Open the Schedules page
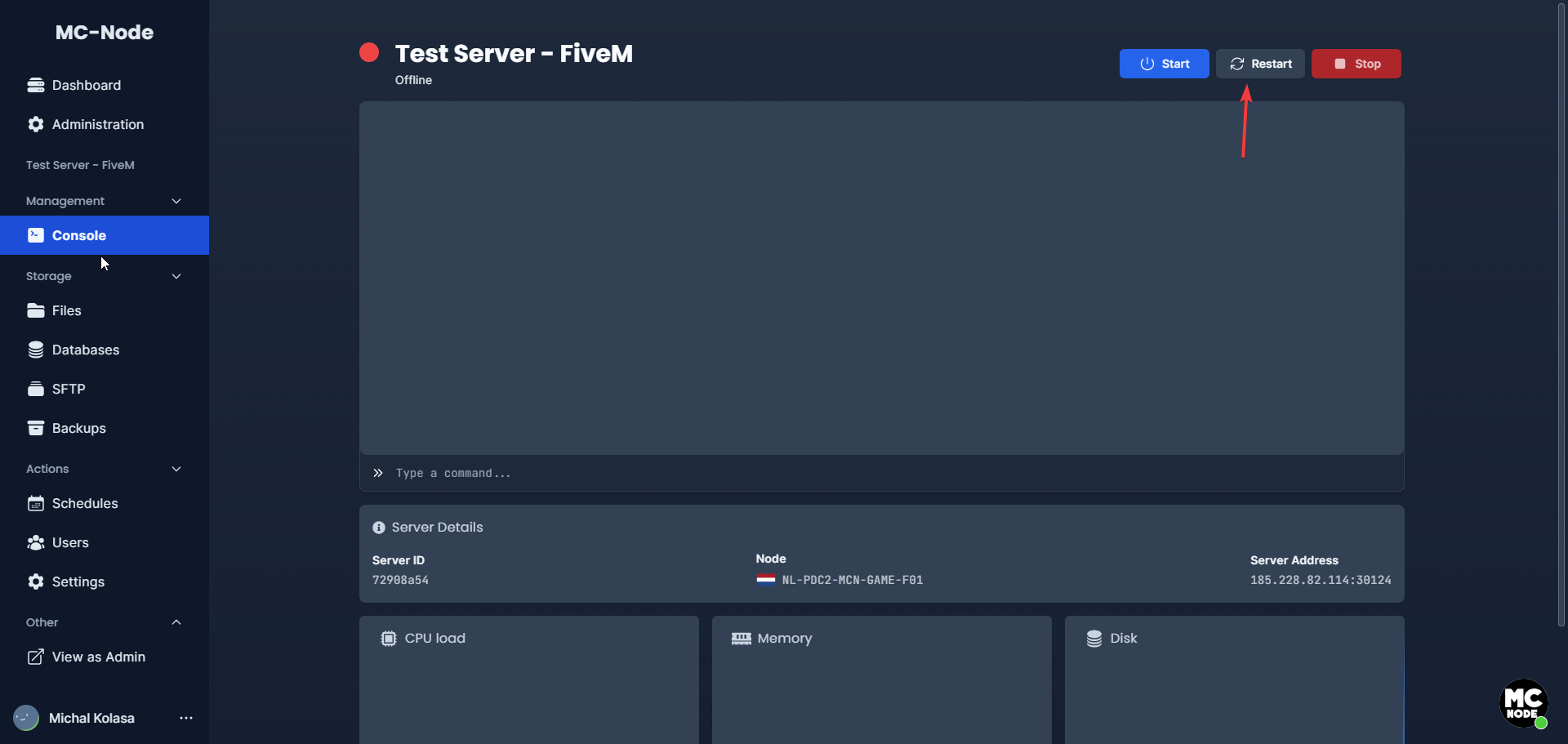 105,503
